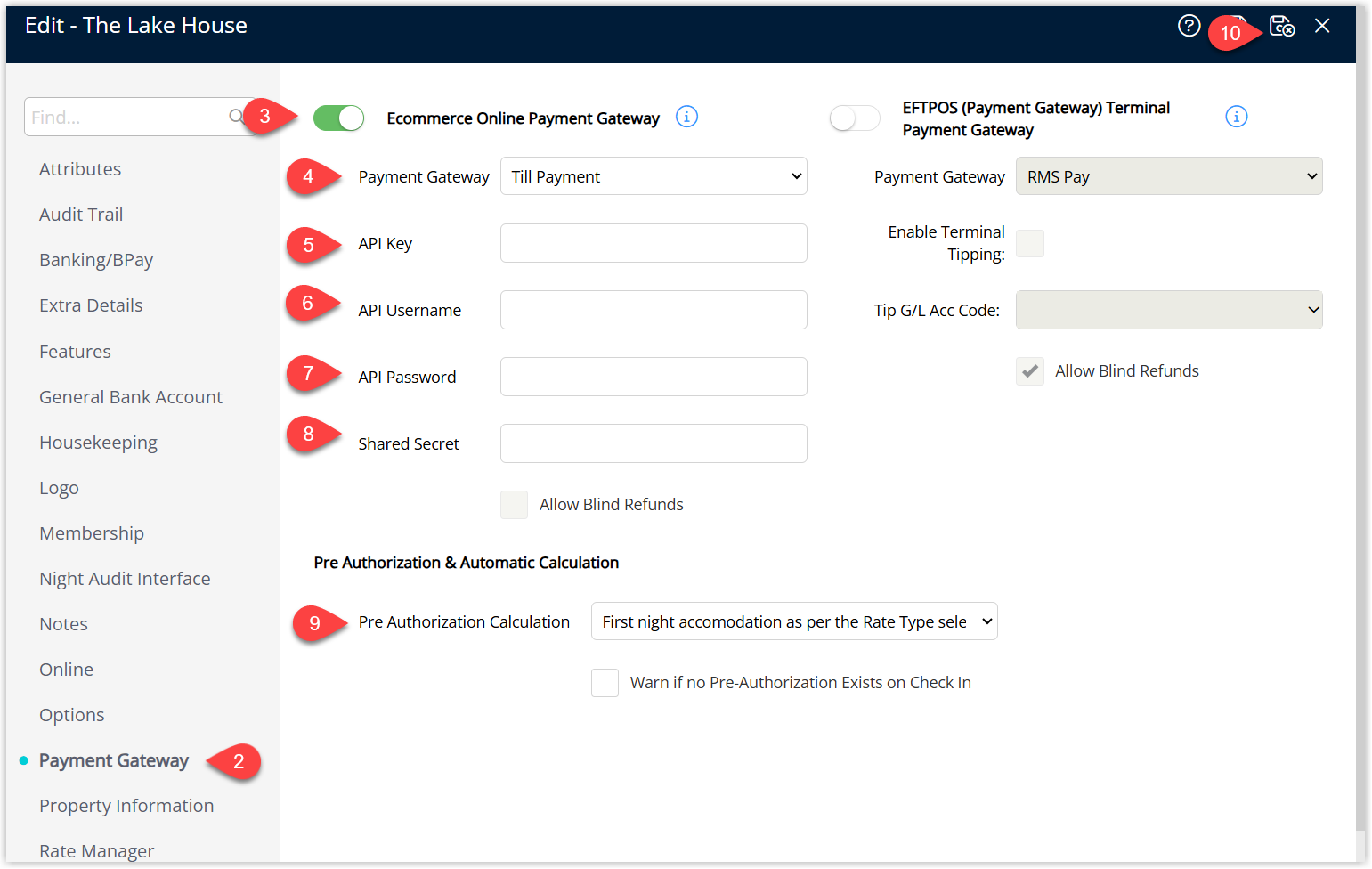
Task: Click the Edit - The Lake House title
Action: [136, 26]
